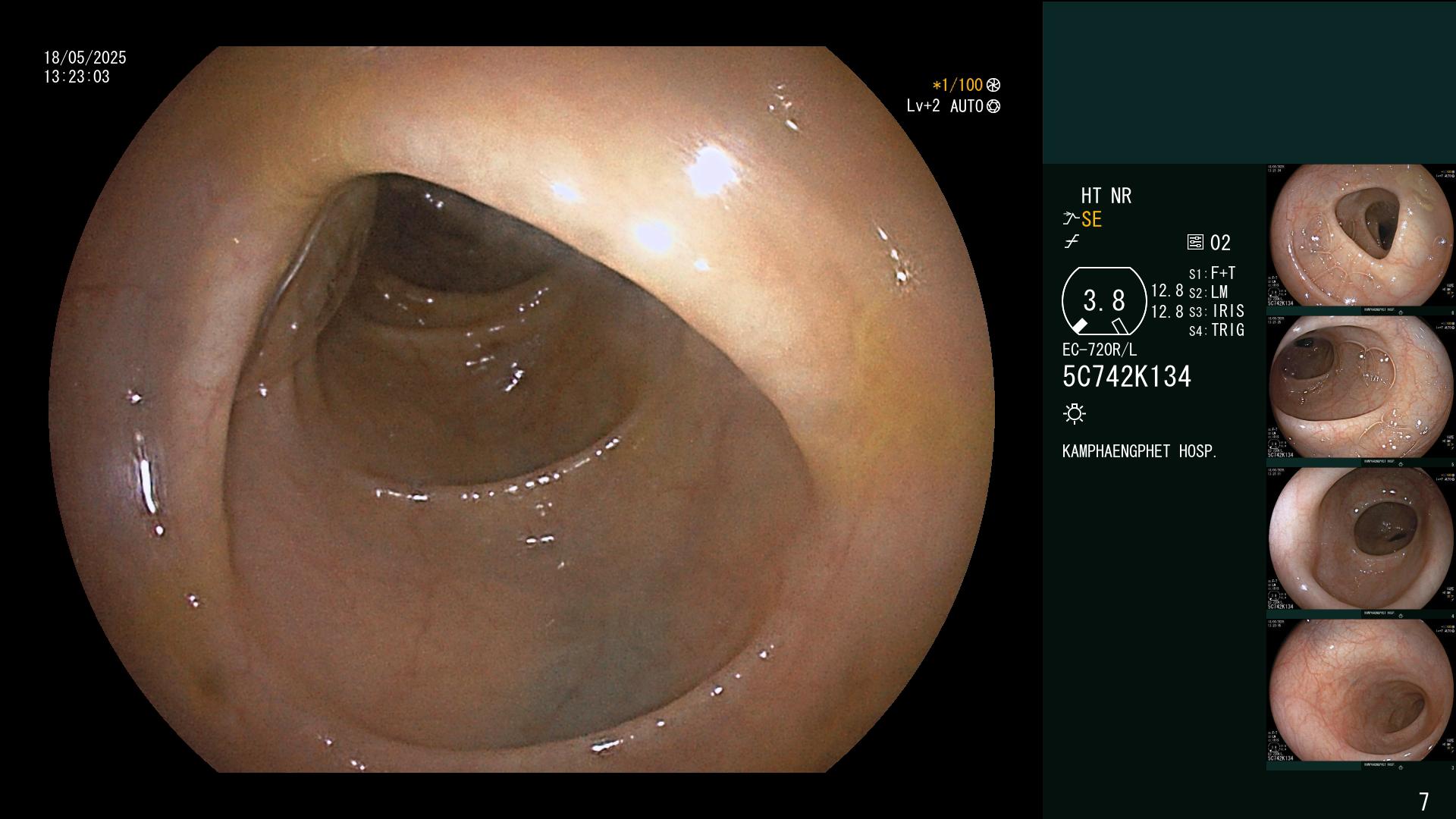Click the 12.8 value beside S2
This screenshot has width=1456, height=819.
point(1167,290)
